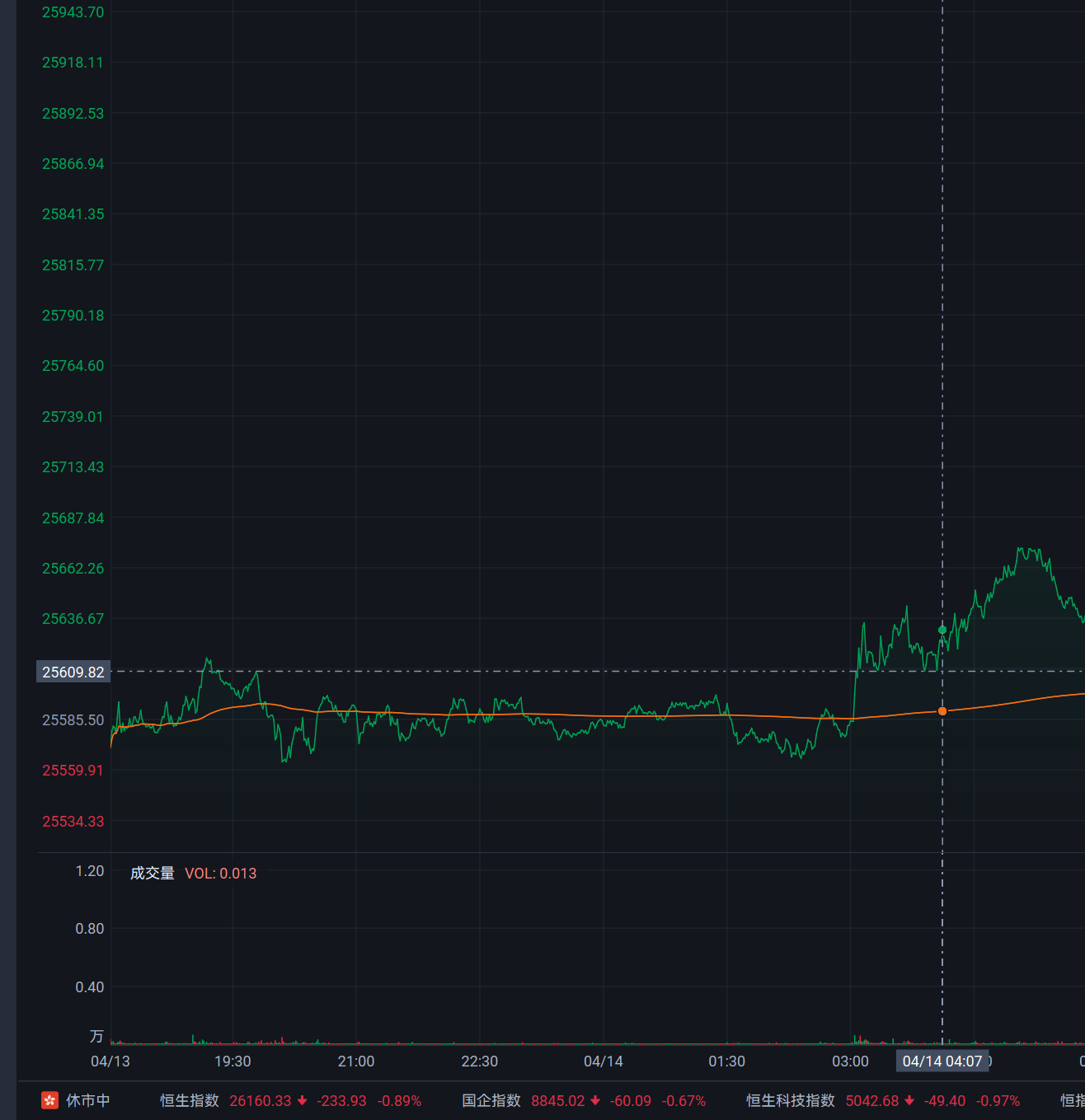Click the 21:00 time axis label
Screen dimensions: 1085x1120
click(x=356, y=1061)
